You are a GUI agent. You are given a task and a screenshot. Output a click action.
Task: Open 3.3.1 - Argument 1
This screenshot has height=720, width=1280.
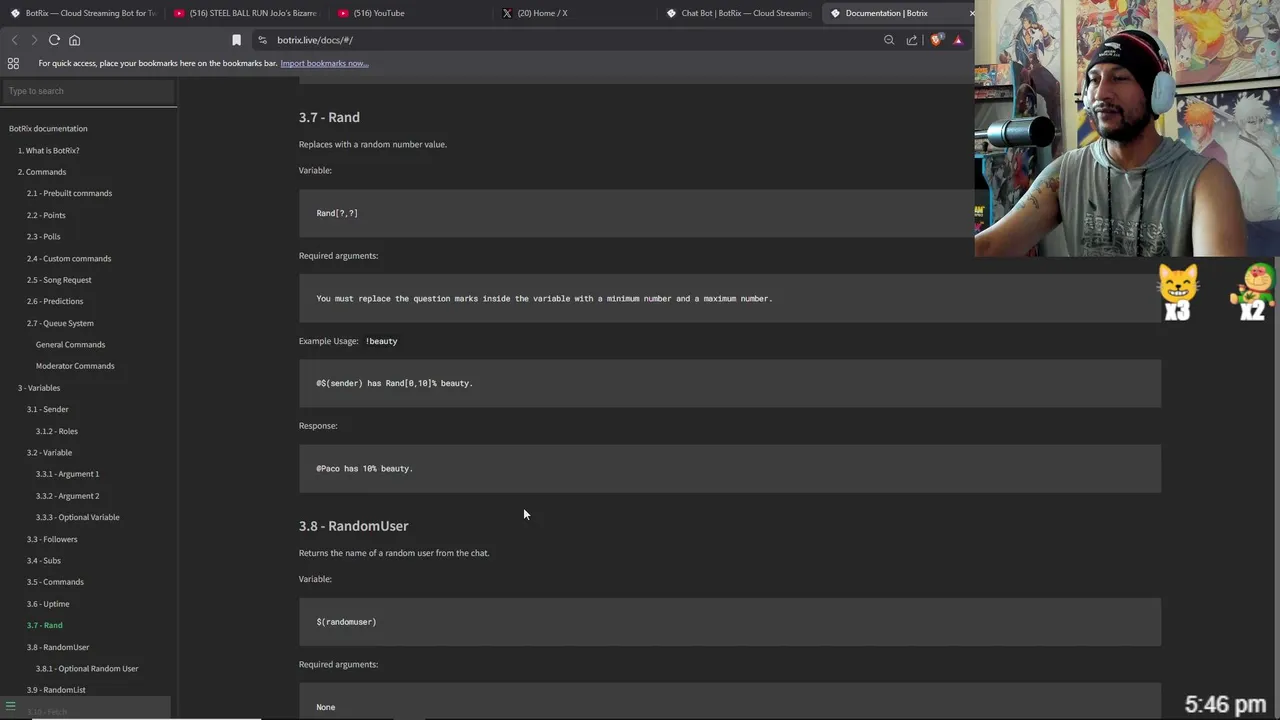[x=67, y=474]
